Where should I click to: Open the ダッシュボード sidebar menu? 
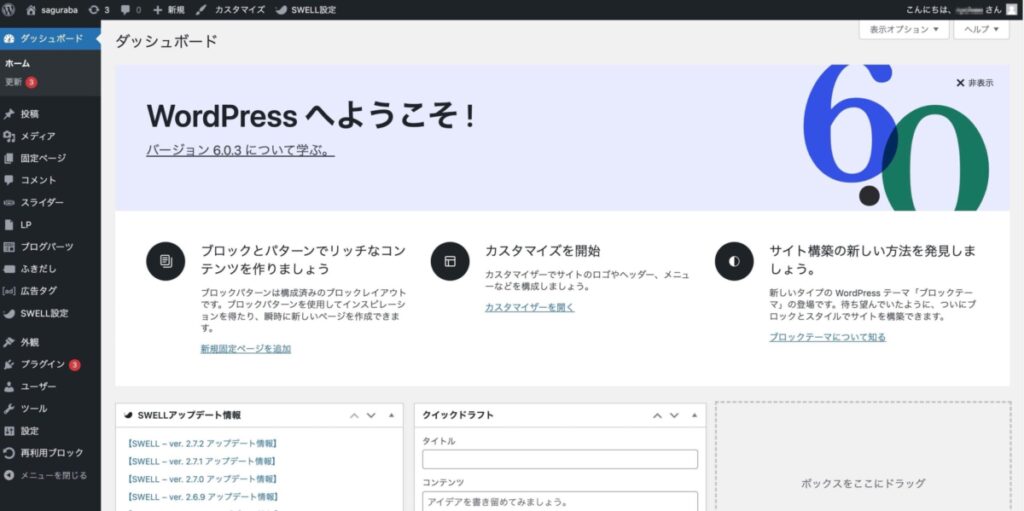pos(50,39)
